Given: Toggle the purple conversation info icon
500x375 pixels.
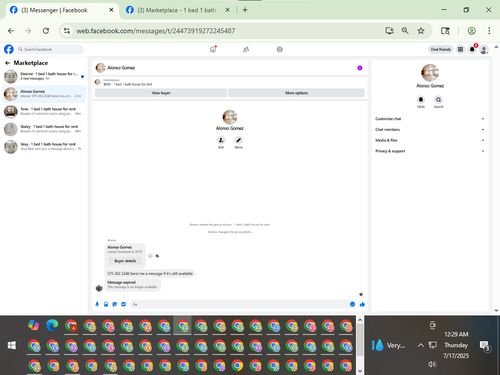Looking at the screenshot, I should [x=360, y=68].
